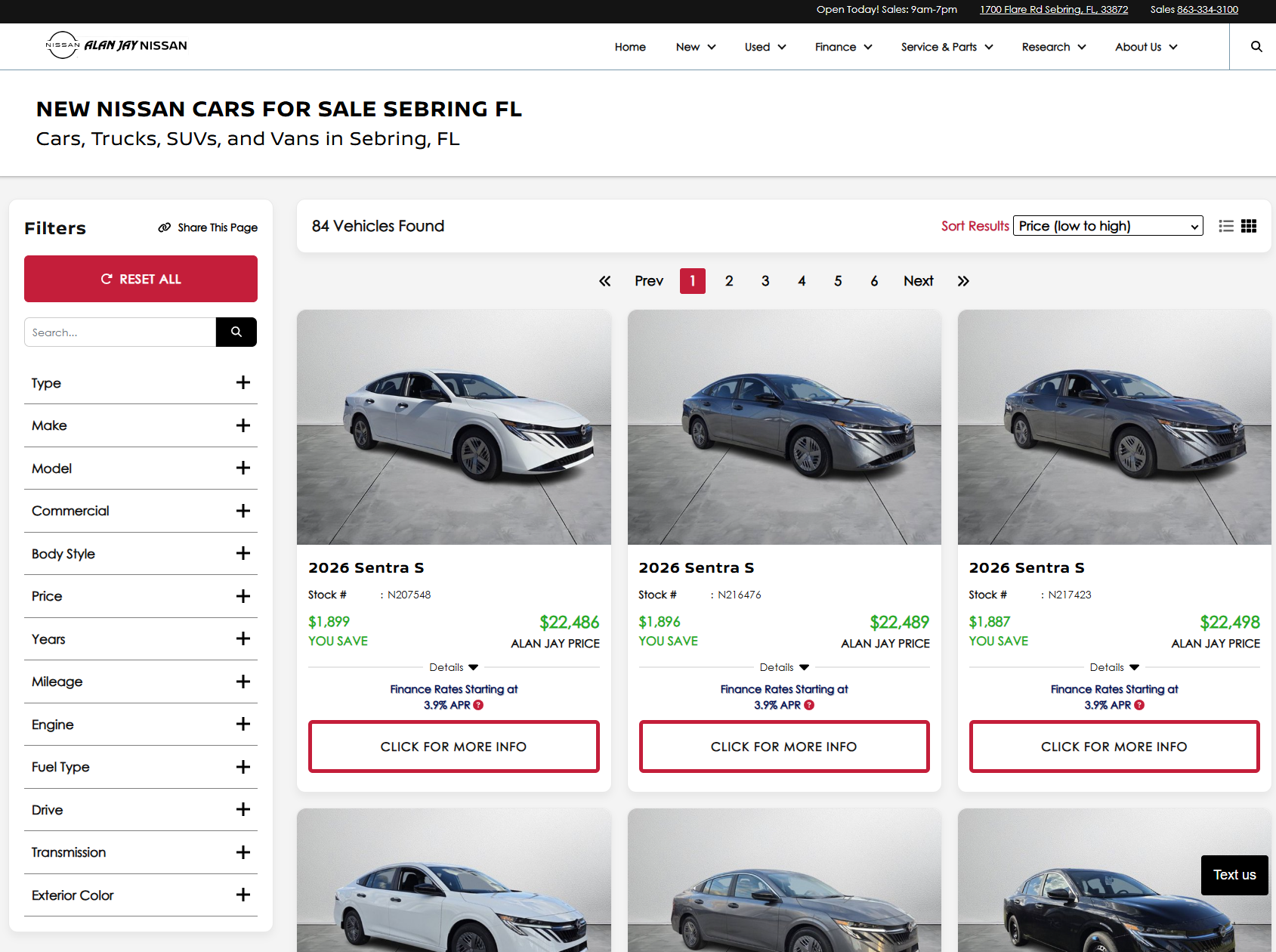Click the Alan Jay Nissan logo
Image resolution: width=1276 pixels, height=952 pixels.
pos(116,45)
